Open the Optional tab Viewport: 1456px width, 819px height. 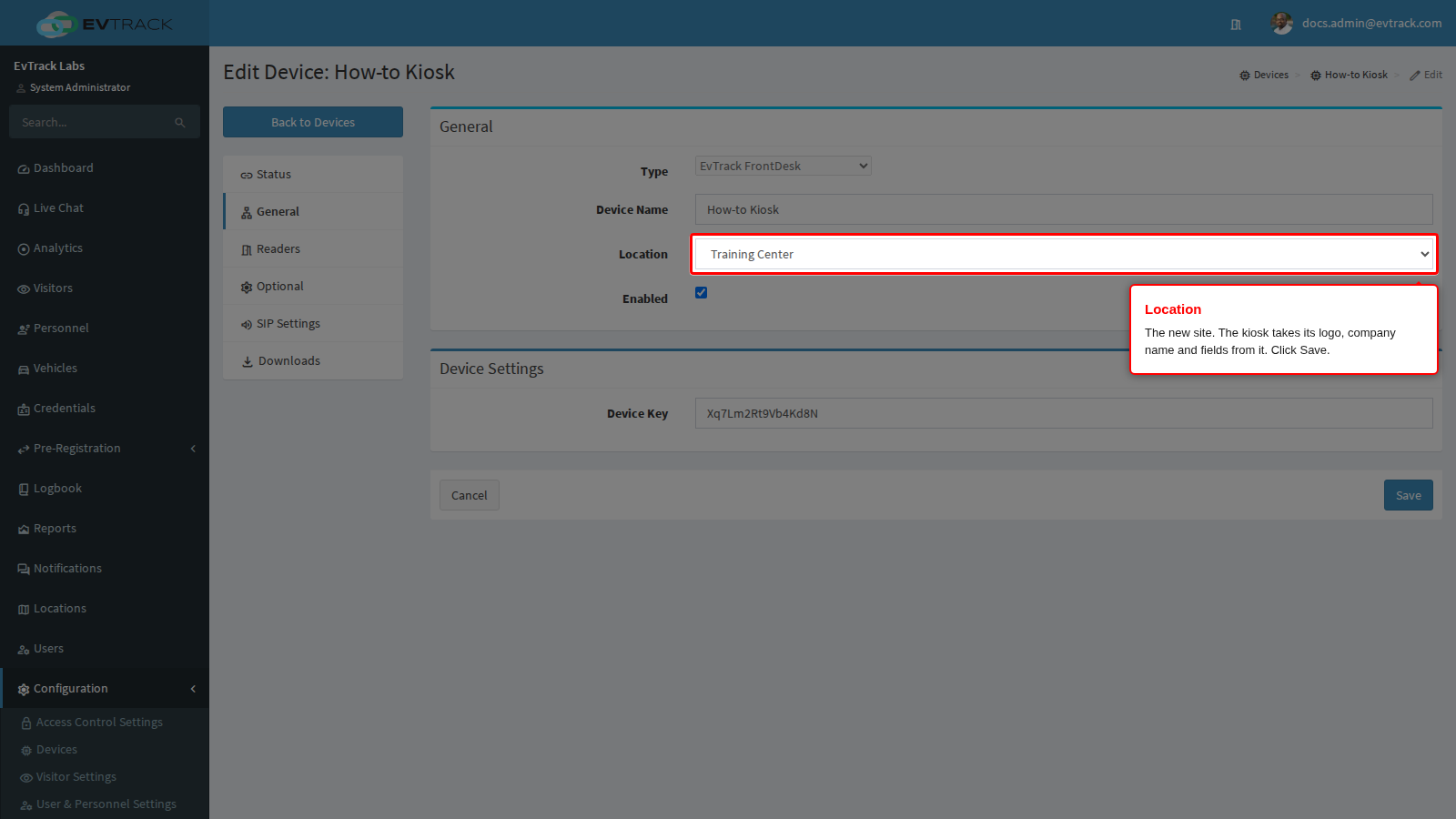click(x=313, y=287)
